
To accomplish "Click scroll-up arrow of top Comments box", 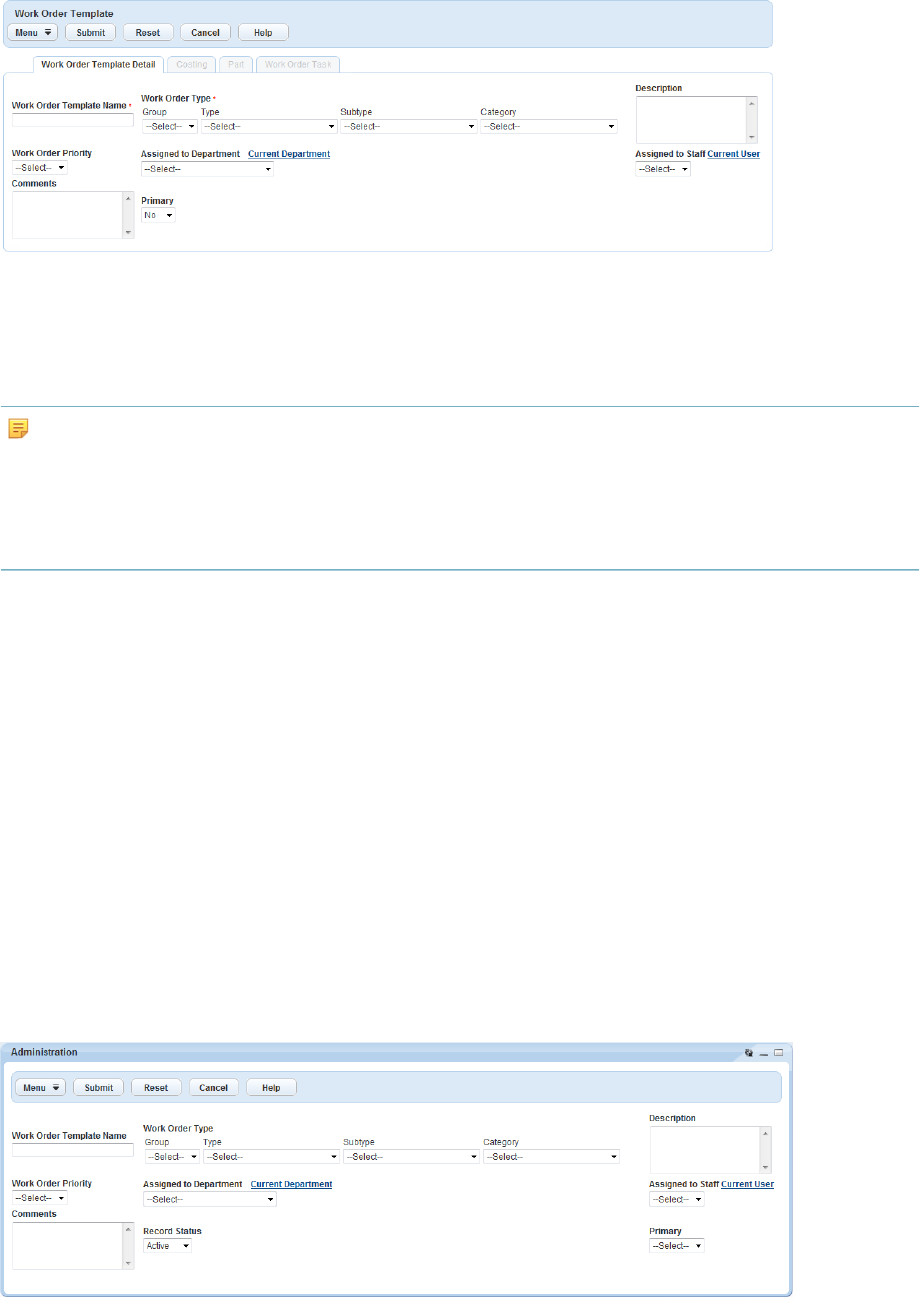I will click(128, 197).
